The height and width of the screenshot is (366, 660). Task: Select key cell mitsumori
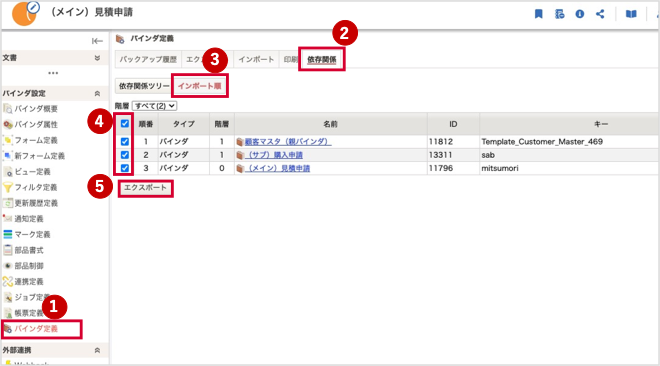click(500, 168)
